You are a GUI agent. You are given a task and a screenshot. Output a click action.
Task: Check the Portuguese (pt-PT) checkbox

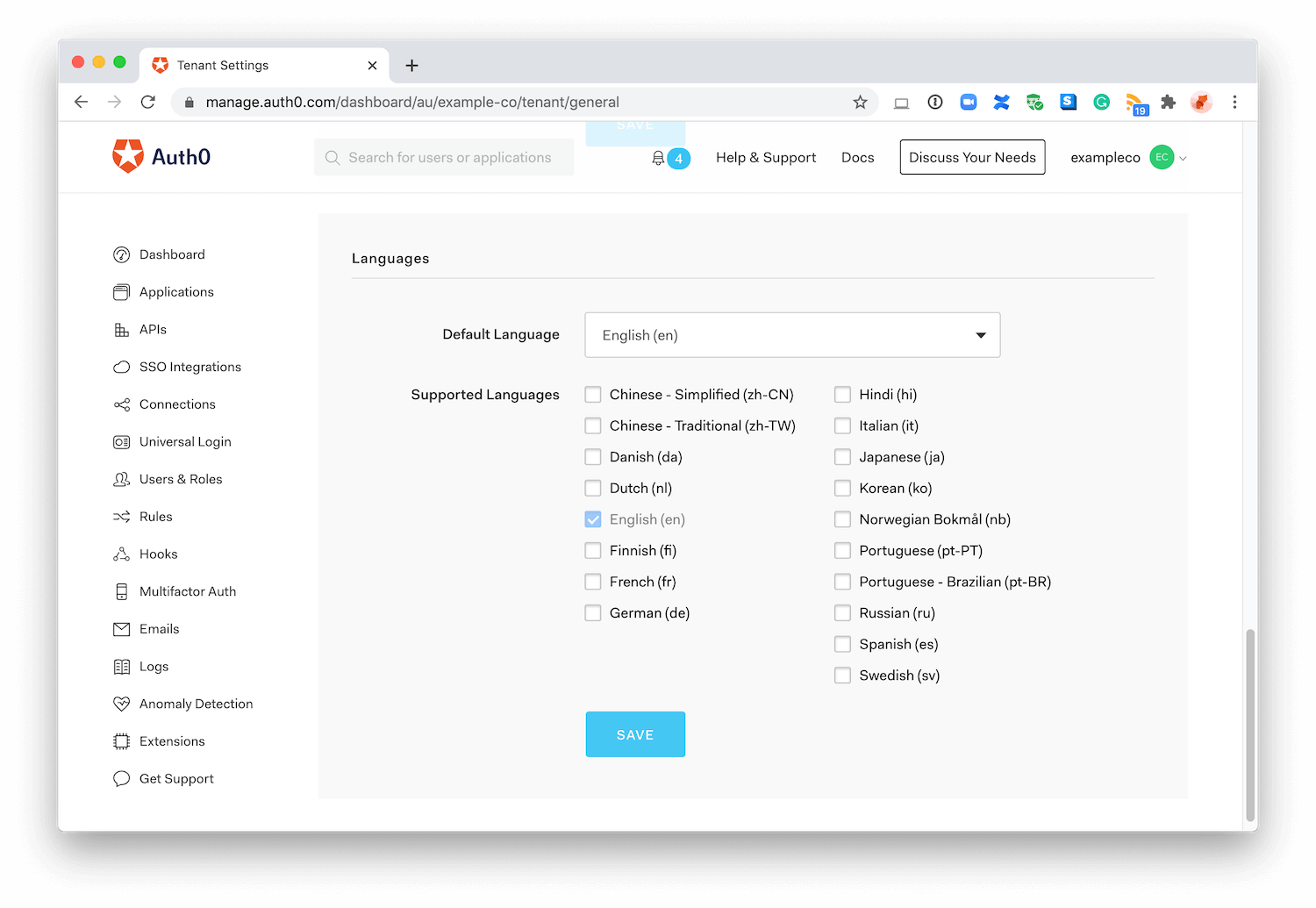pyautogui.click(x=842, y=551)
